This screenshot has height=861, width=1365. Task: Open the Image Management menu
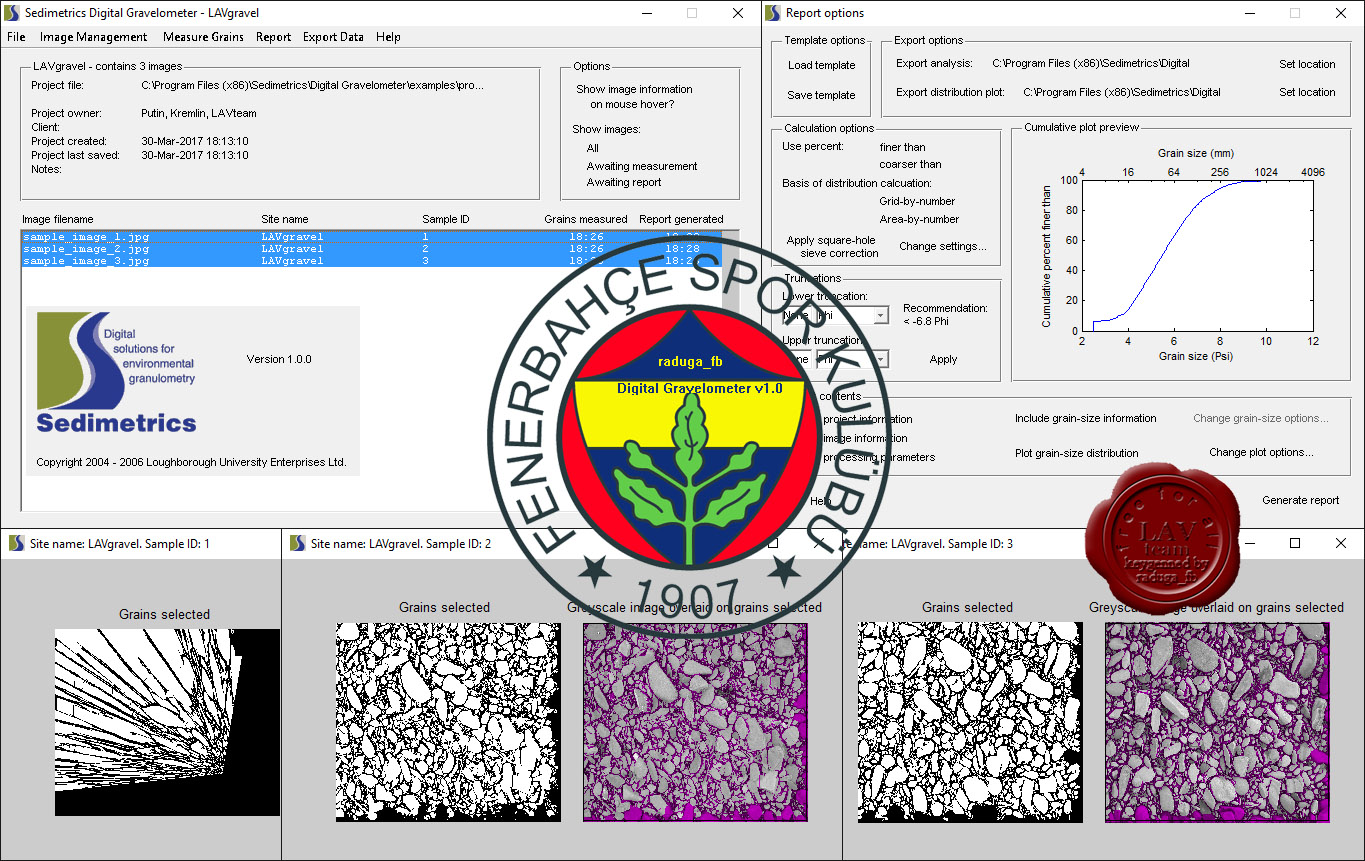pyautogui.click(x=93, y=37)
